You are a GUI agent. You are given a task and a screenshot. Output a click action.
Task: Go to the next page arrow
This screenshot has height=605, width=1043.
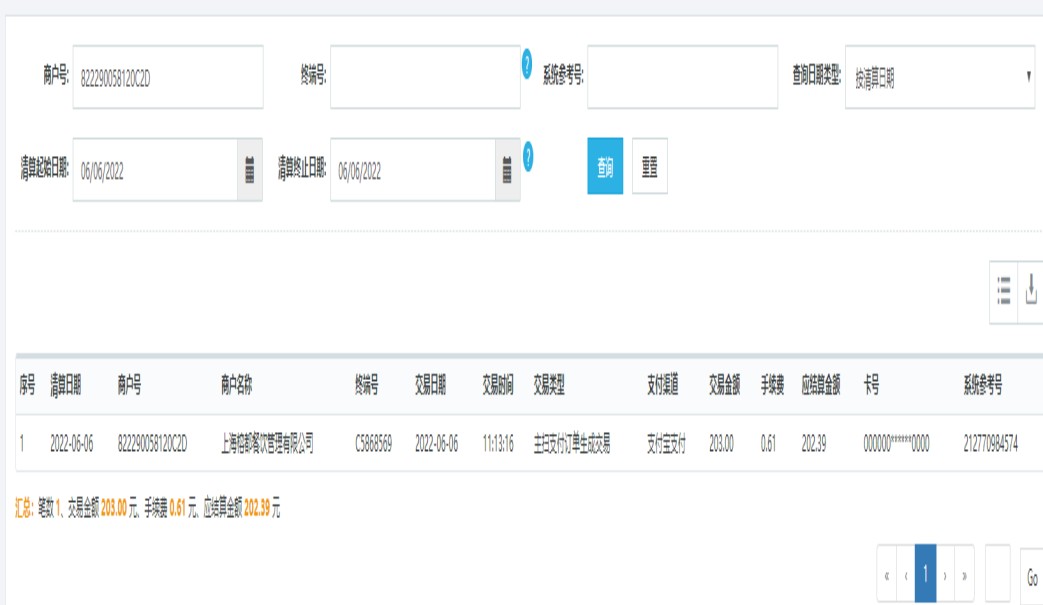click(x=945, y=576)
